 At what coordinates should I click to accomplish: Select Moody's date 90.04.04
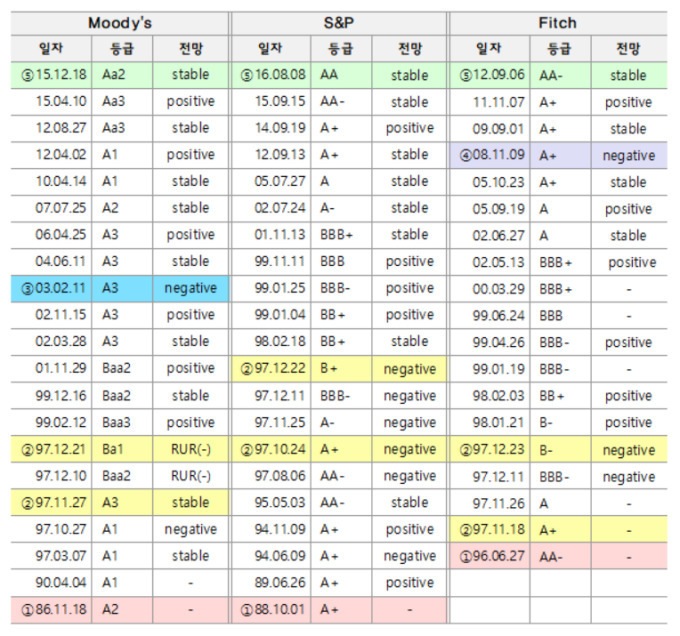point(61,582)
